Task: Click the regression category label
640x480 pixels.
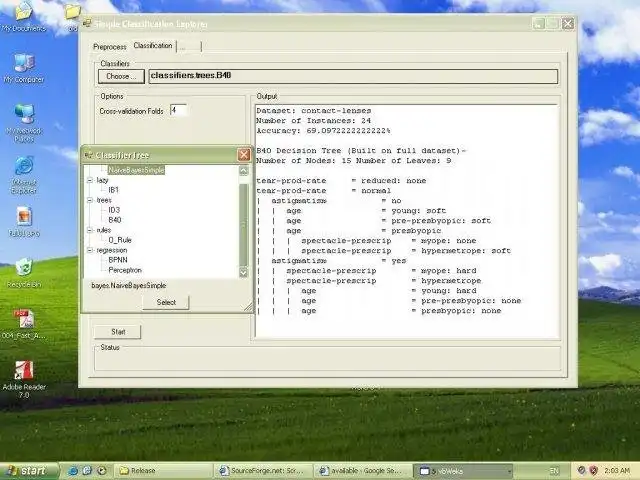Action: (112, 250)
